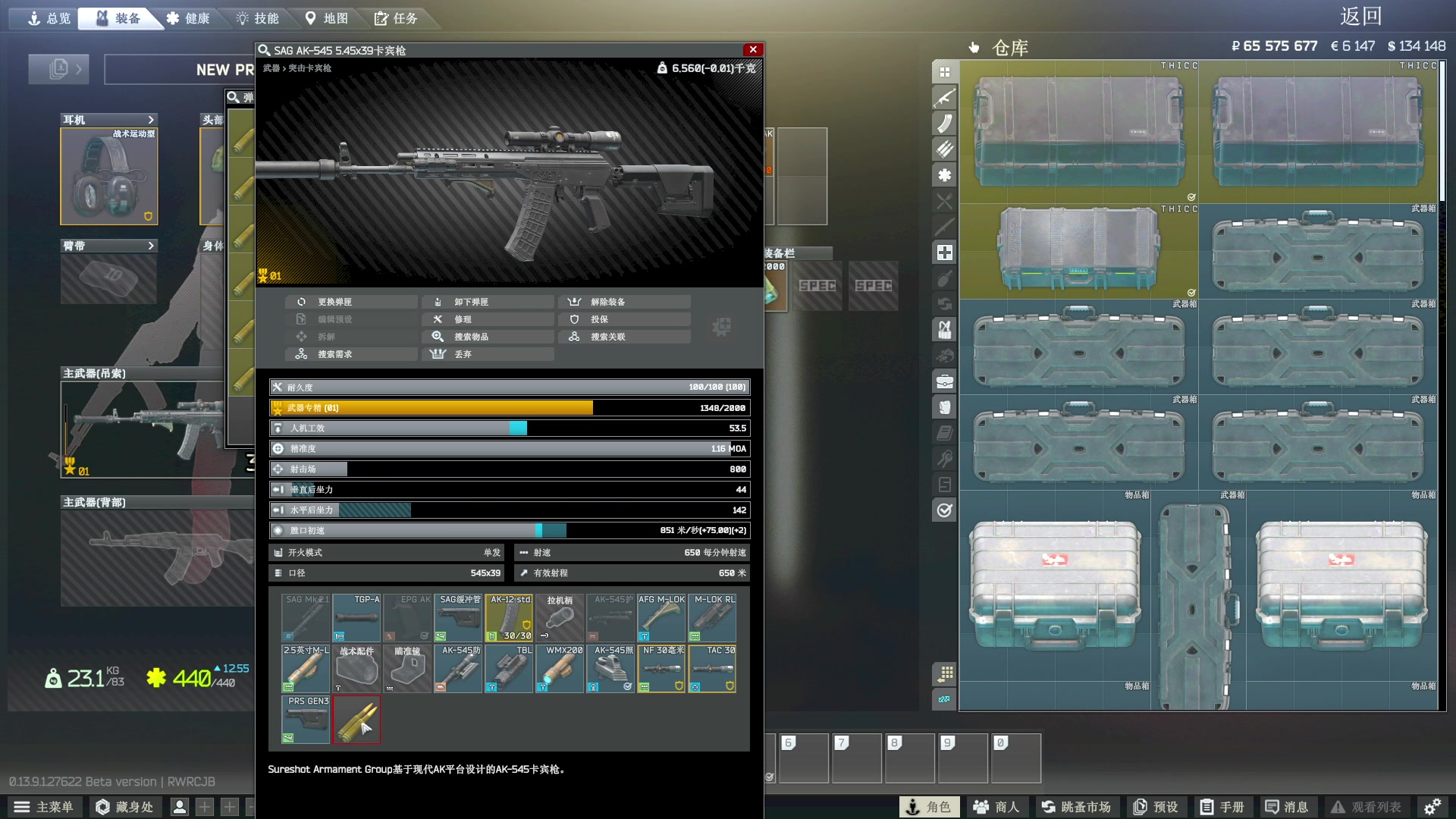Select 丢弃 discard action

pos(488,354)
